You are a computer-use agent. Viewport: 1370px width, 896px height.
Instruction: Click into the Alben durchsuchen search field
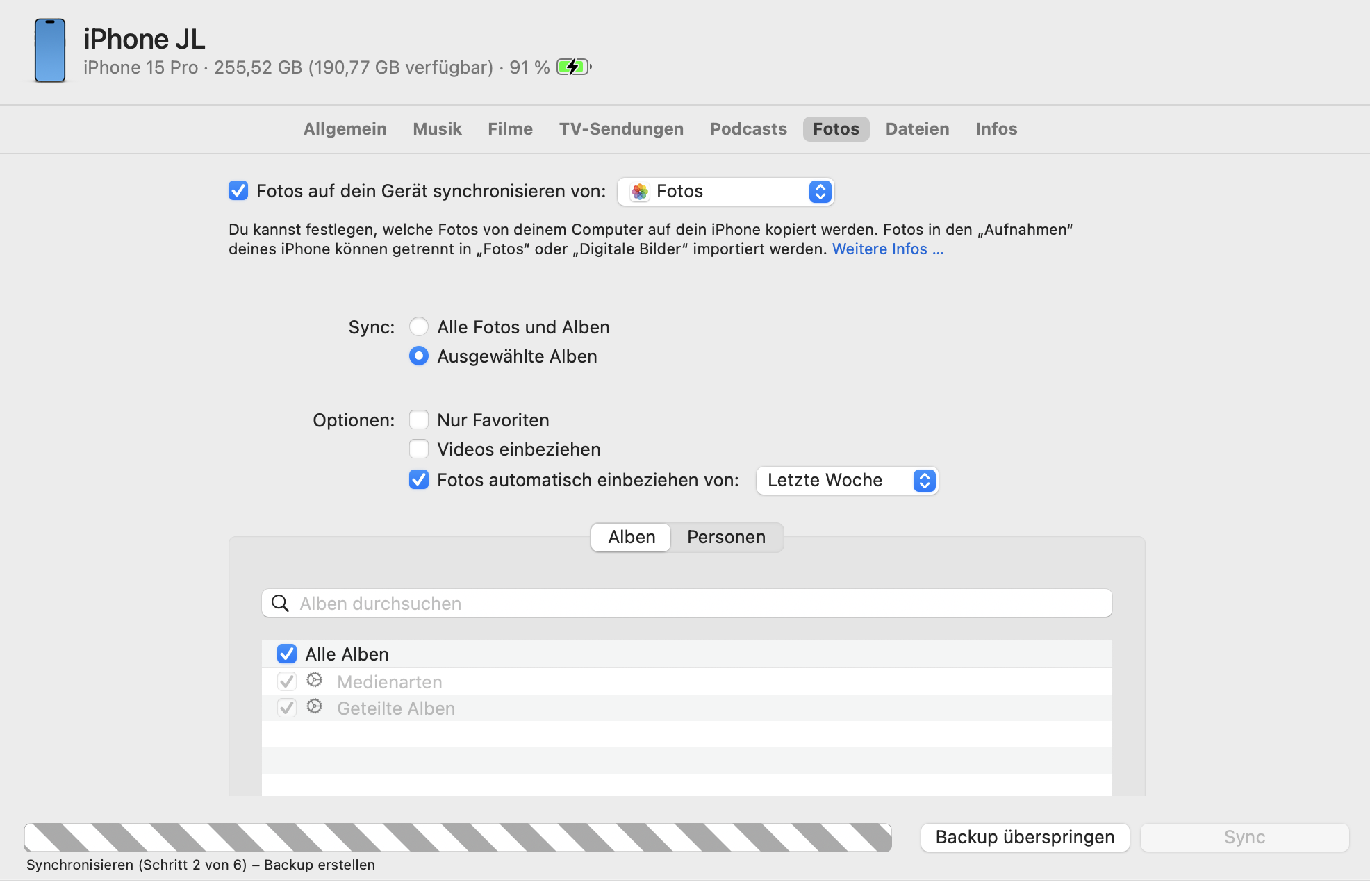(695, 604)
